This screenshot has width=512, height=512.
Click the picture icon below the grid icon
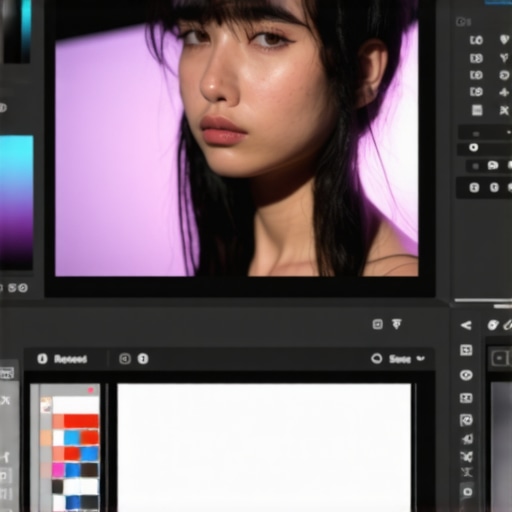[466, 420]
